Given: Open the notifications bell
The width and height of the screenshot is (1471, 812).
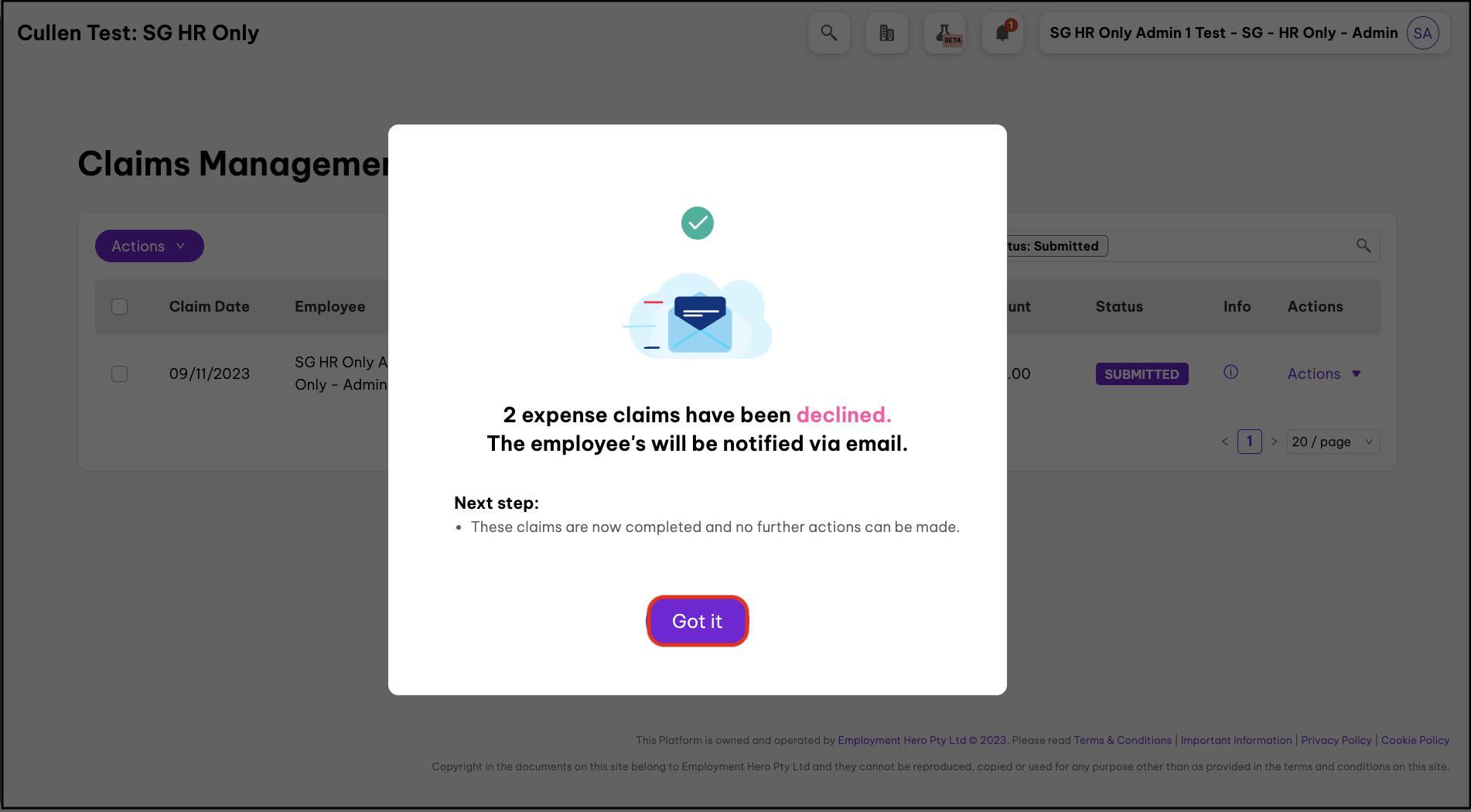Looking at the screenshot, I should [x=1003, y=33].
